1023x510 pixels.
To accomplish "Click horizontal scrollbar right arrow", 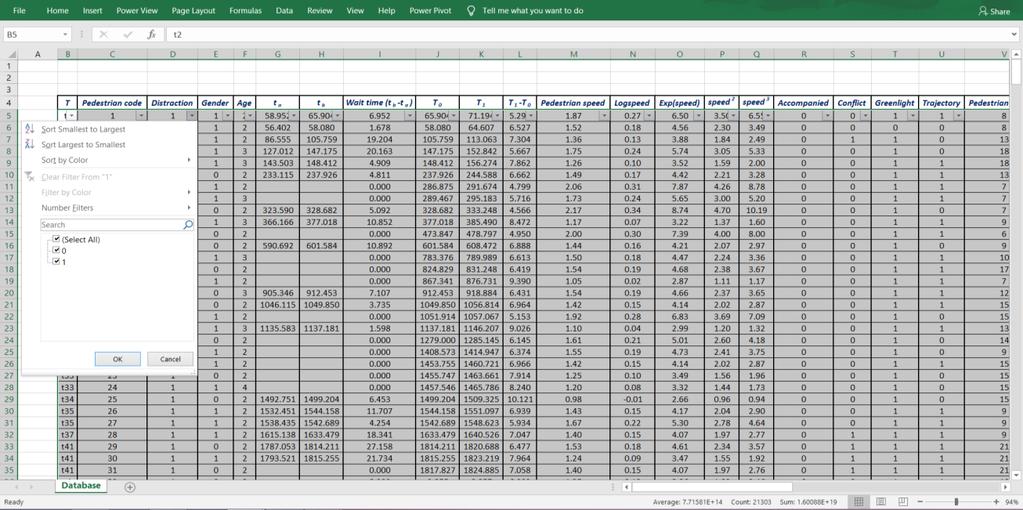I will [1005, 487].
